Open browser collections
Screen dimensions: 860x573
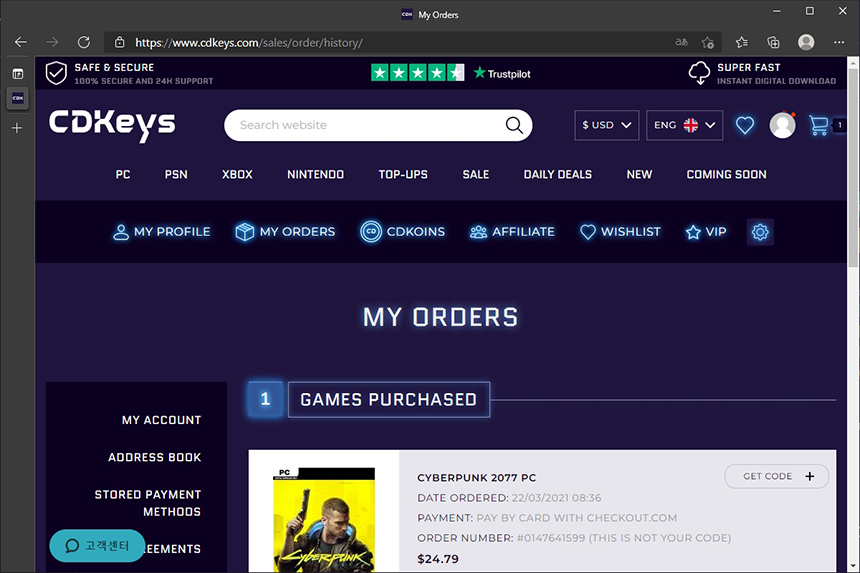[x=773, y=42]
